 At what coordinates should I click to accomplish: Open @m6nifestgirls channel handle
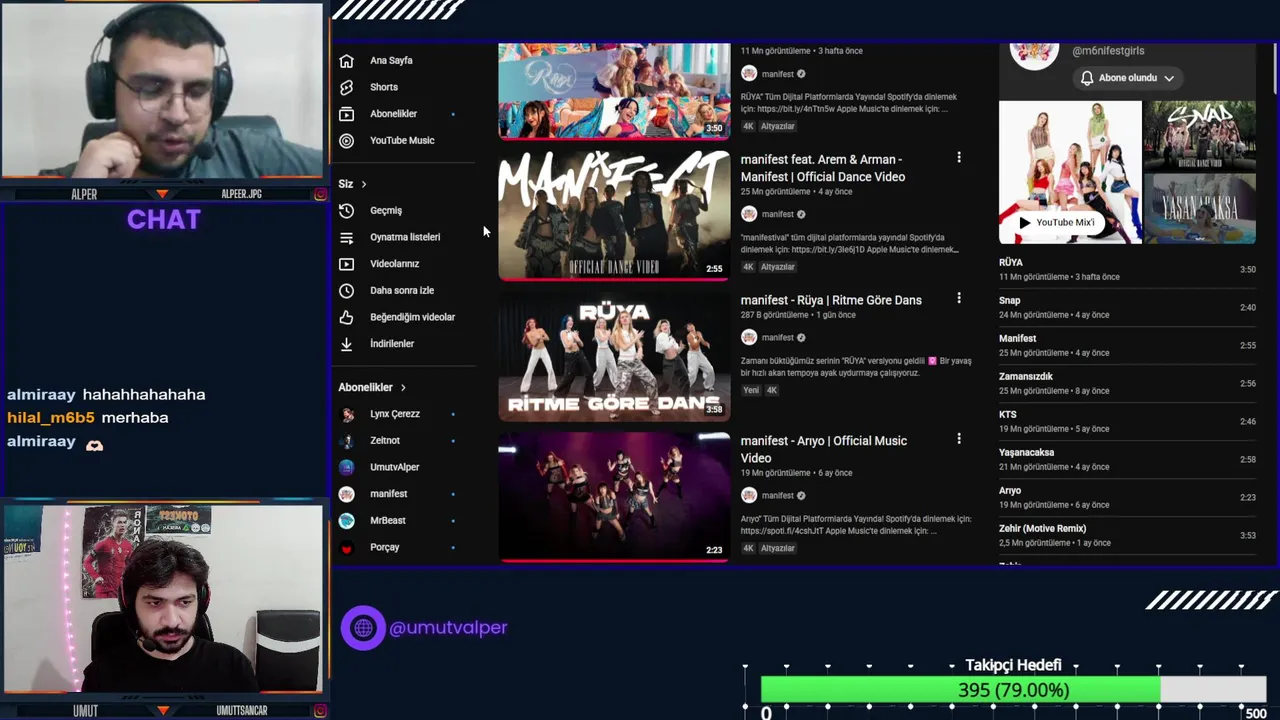tap(1108, 51)
